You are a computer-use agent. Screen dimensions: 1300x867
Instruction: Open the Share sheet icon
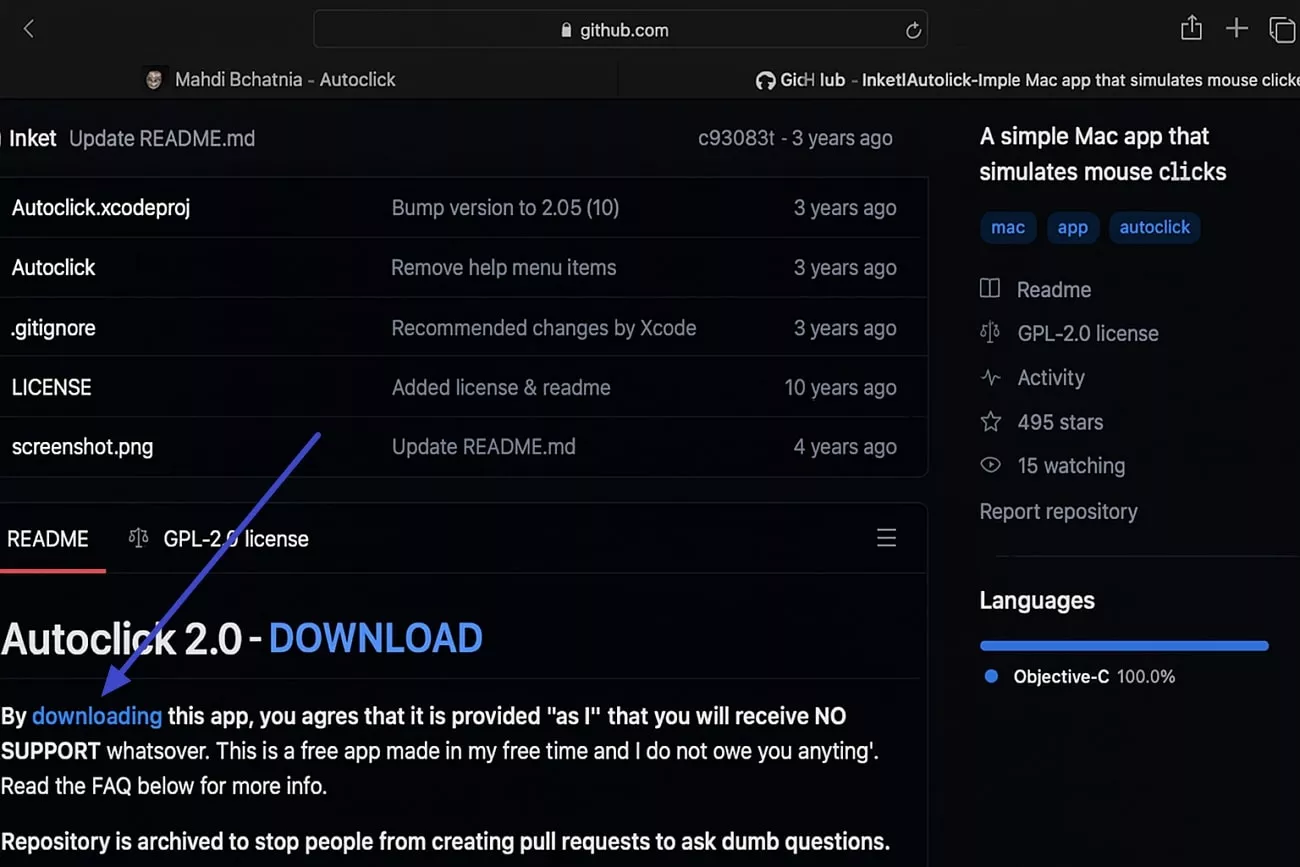[x=1190, y=28]
